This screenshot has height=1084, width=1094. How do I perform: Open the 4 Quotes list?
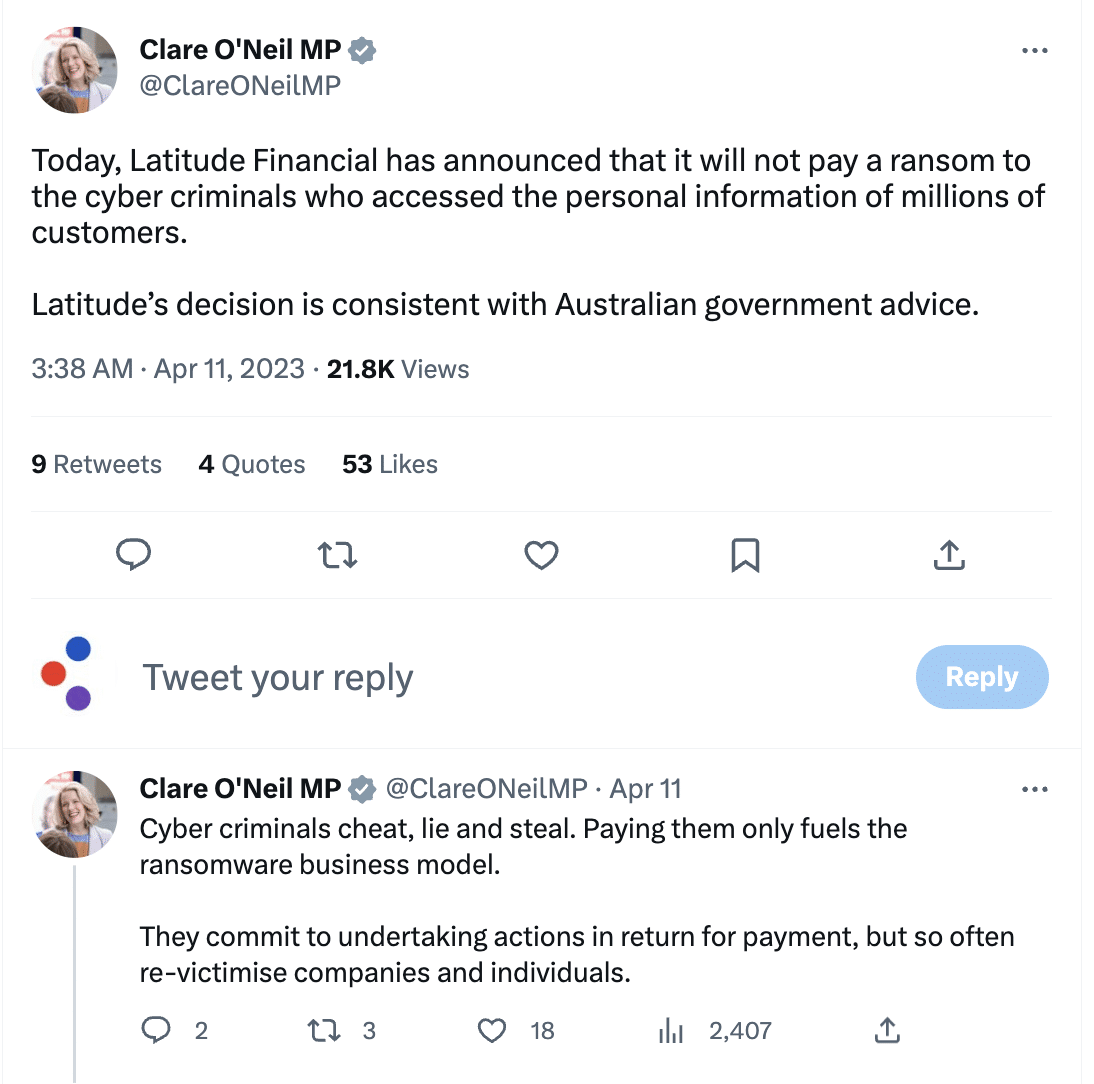pyautogui.click(x=252, y=464)
